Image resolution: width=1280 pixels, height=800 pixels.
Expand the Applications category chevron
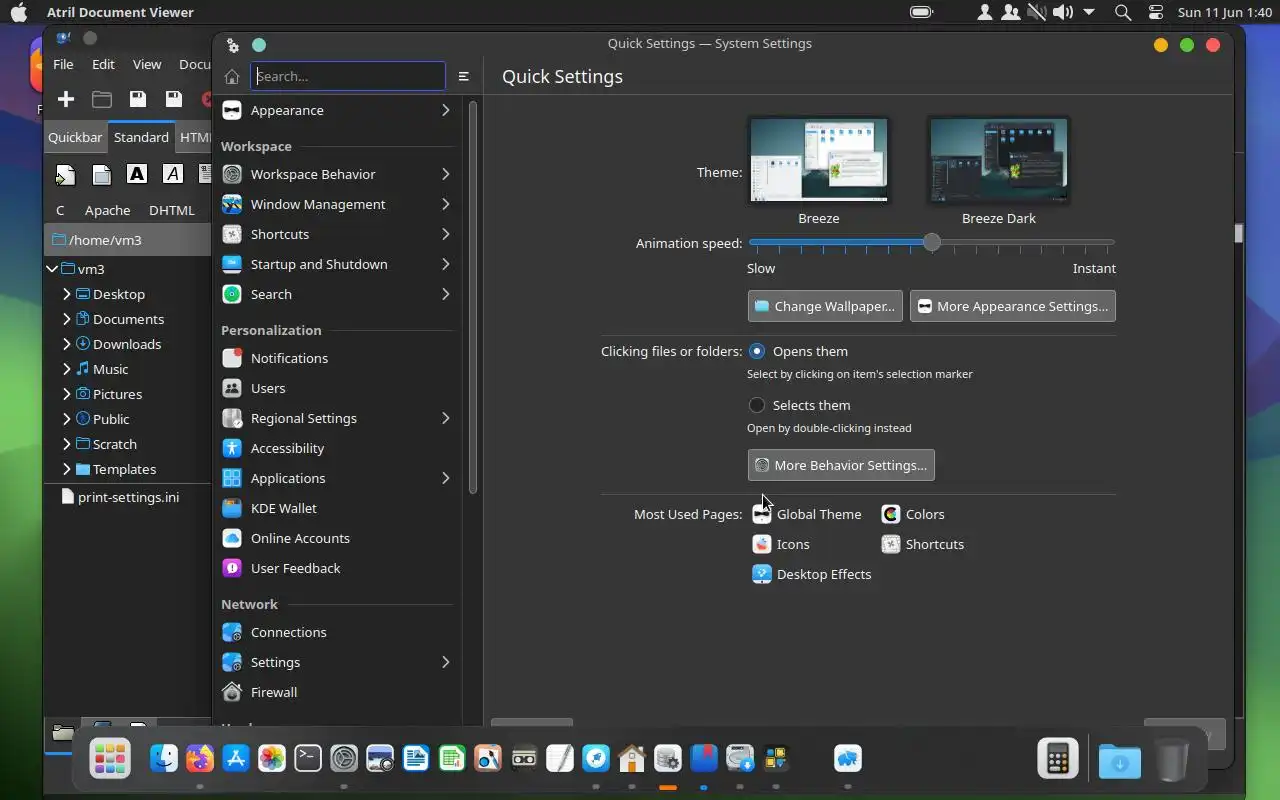pyautogui.click(x=446, y=478)
